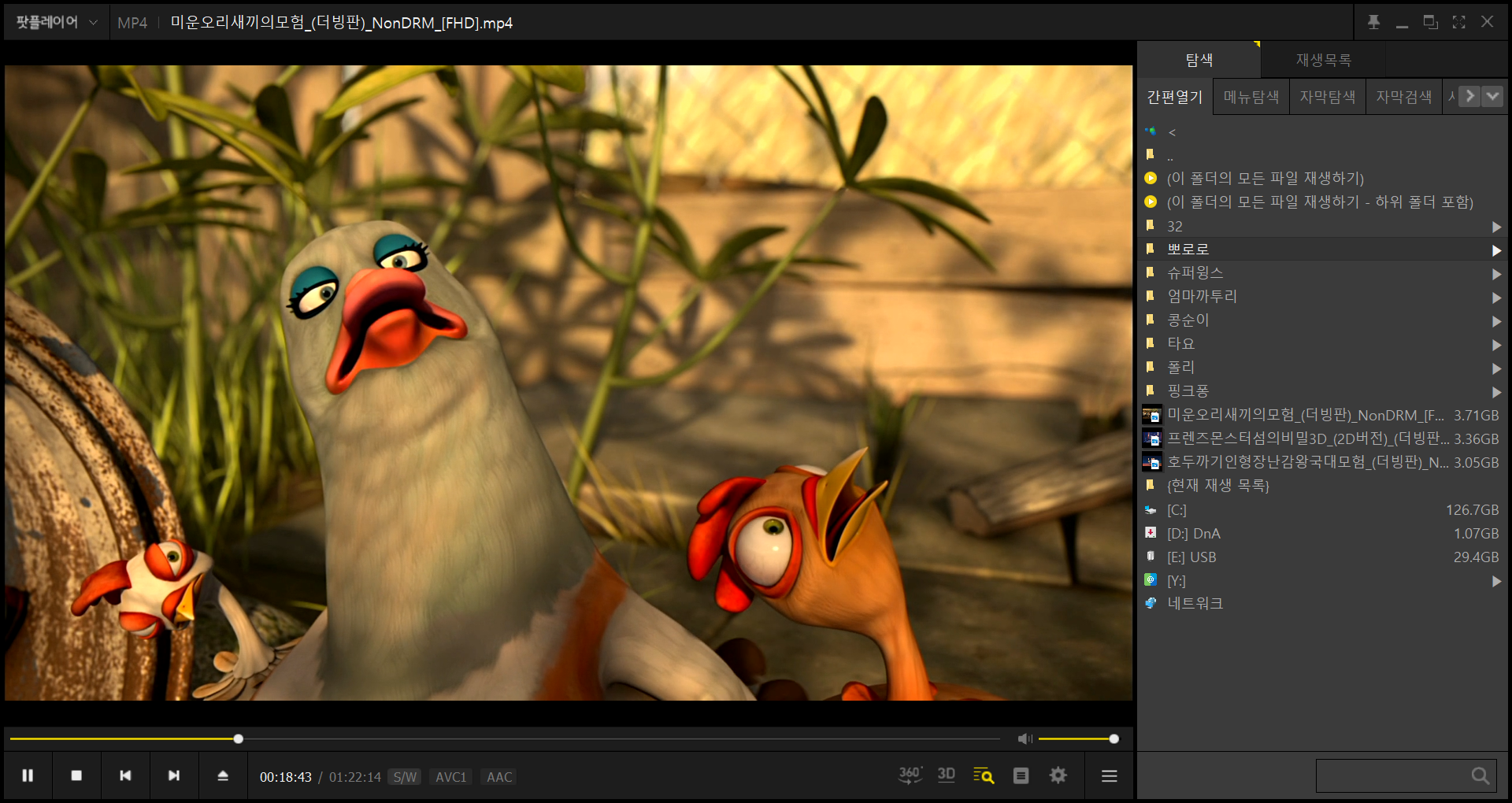Click the AVC1 video codec label
The image size is (1512, 803).
(451, 777)
